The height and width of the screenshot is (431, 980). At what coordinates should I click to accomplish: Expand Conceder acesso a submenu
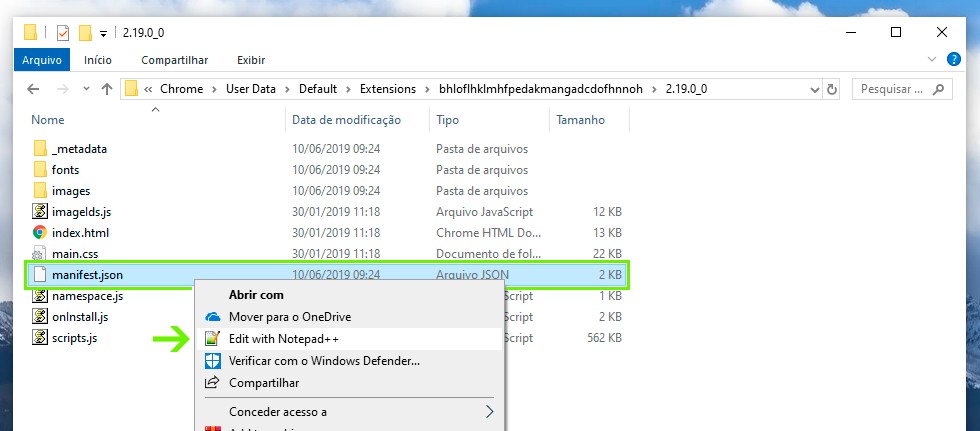(x=489, y=411)
